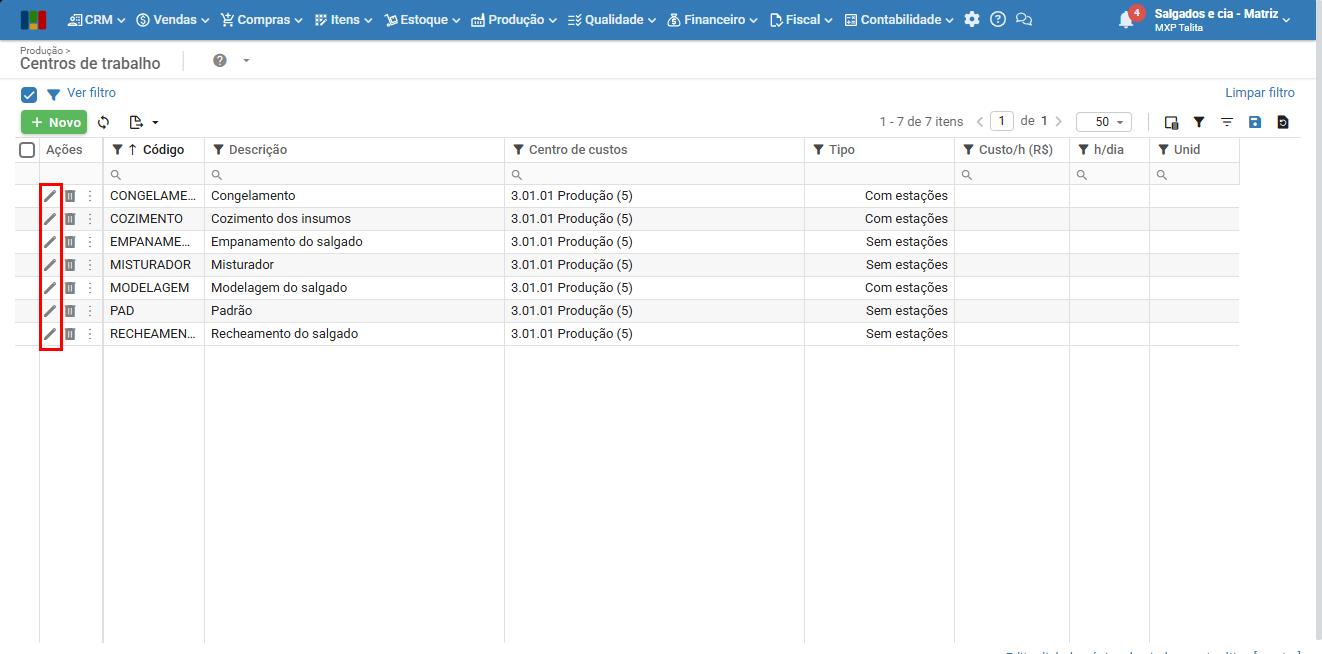Click the Limpar filtro link

pos(1259,93)
